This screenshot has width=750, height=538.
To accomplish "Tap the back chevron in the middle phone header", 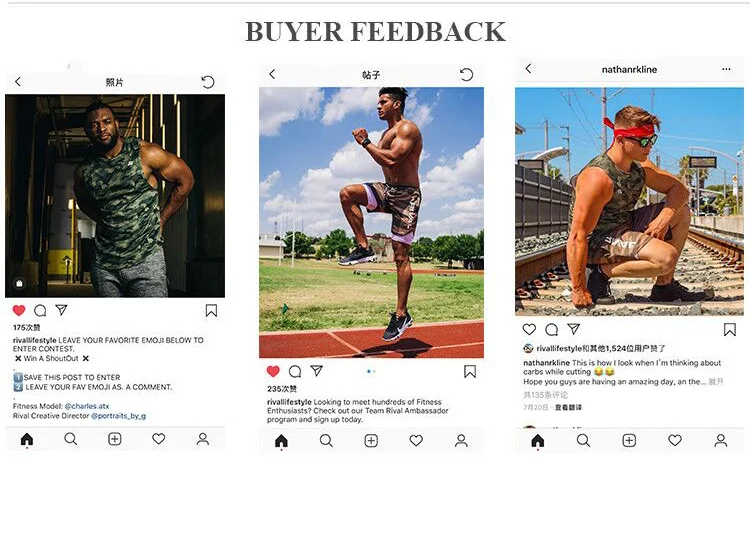I will click(272, 74).
